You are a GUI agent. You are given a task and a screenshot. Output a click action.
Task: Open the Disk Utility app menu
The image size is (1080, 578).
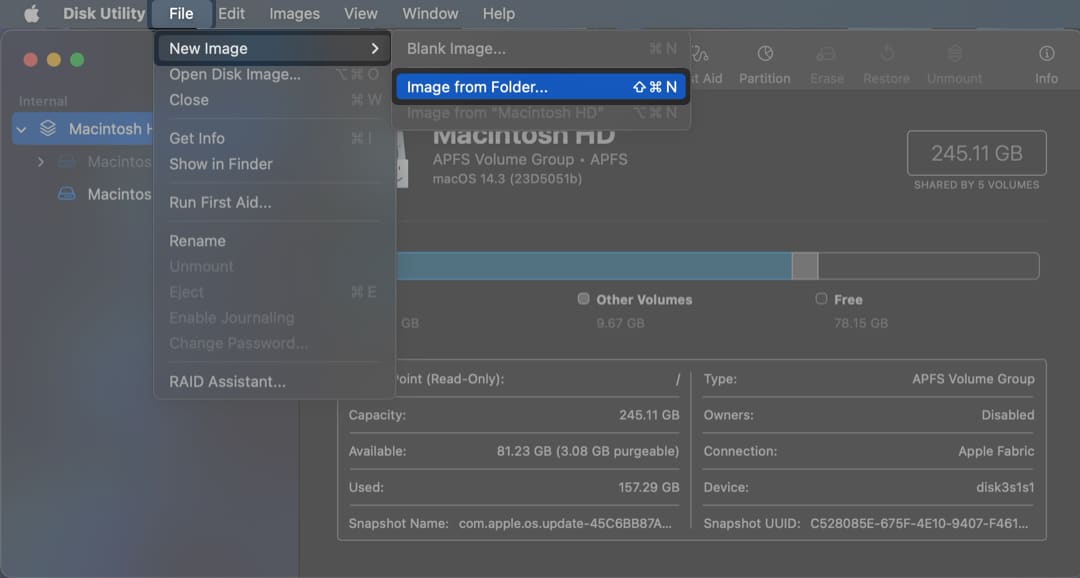104,14
